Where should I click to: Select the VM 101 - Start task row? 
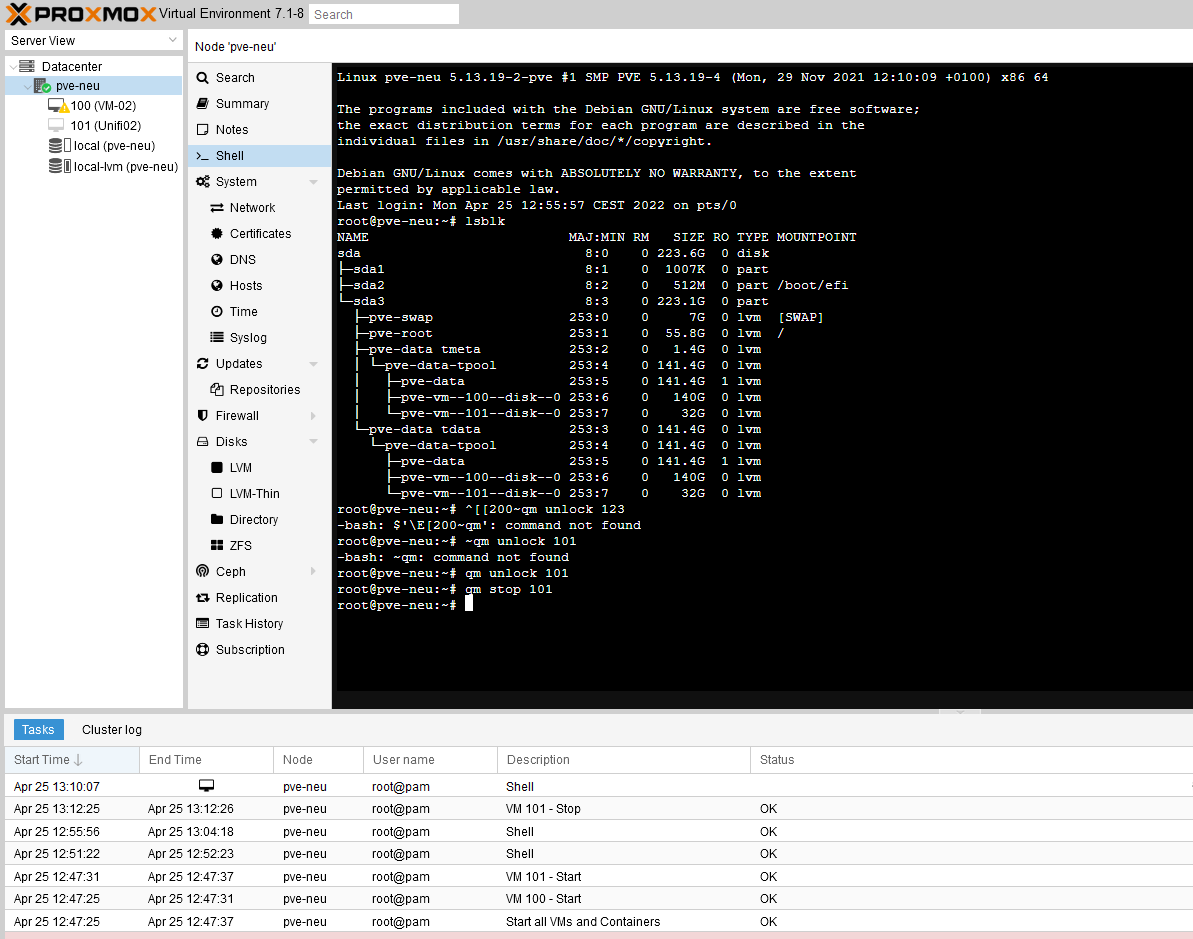click(599, 876)
